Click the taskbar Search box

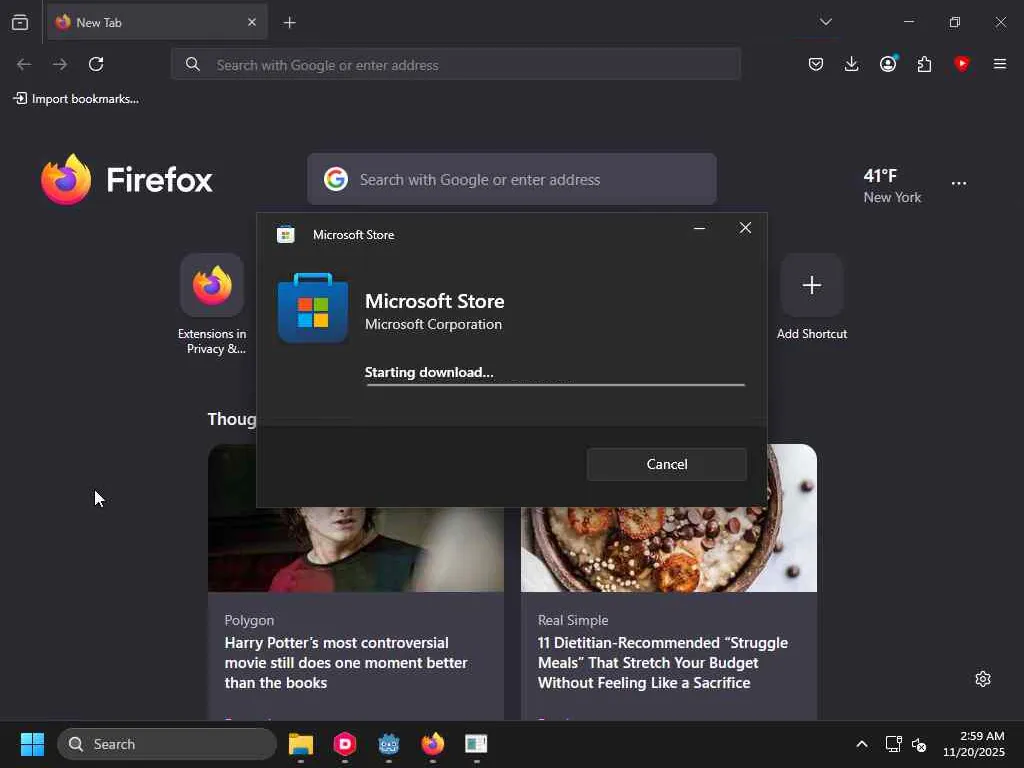(x=167, y=744)
